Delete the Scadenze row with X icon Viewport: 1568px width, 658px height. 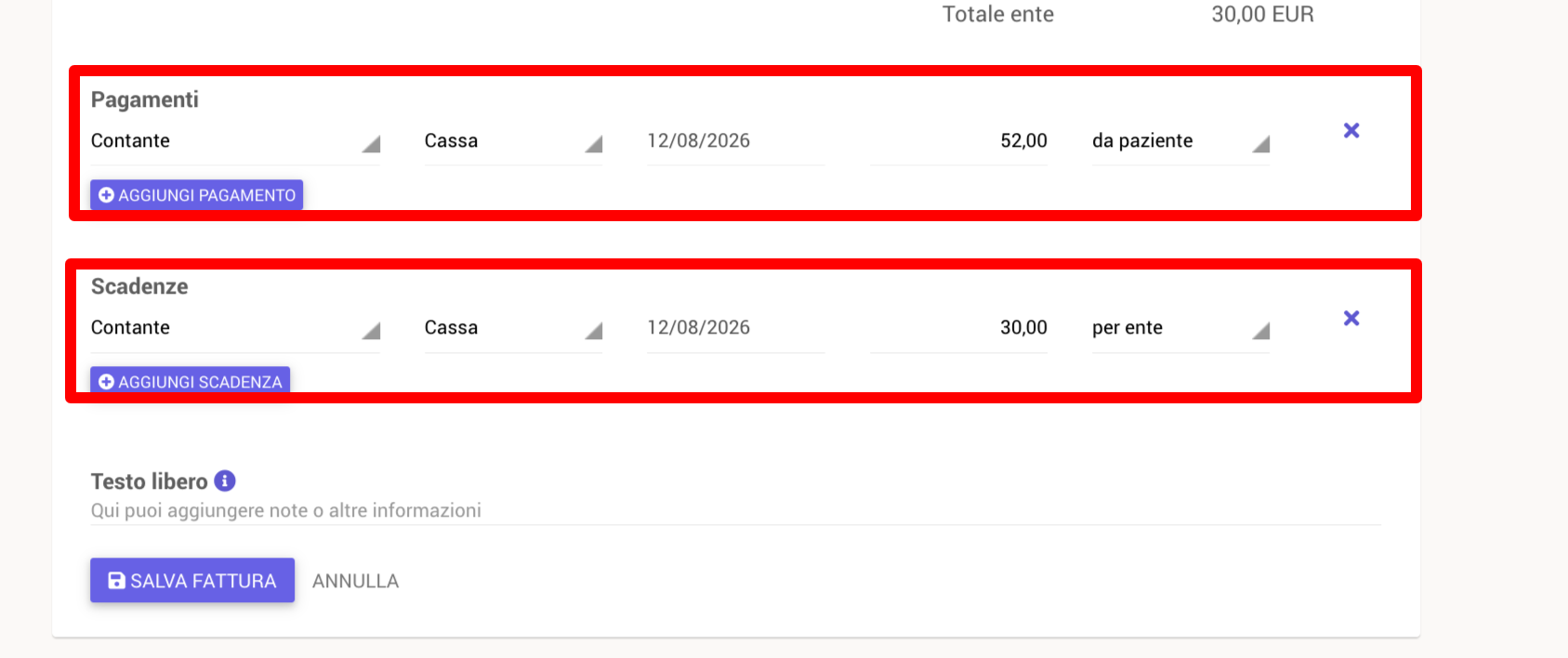tap(1351, 318)
